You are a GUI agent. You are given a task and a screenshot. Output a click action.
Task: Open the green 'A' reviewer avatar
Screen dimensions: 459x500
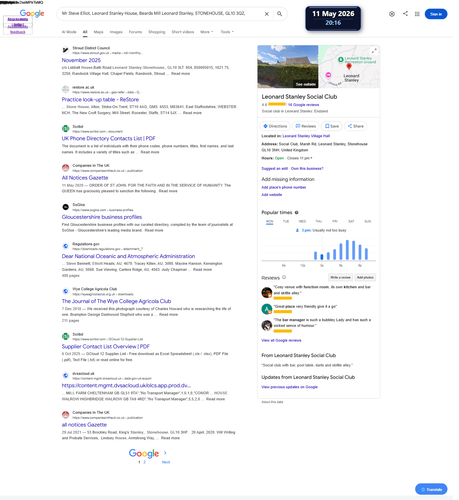(x=267, y=309)
